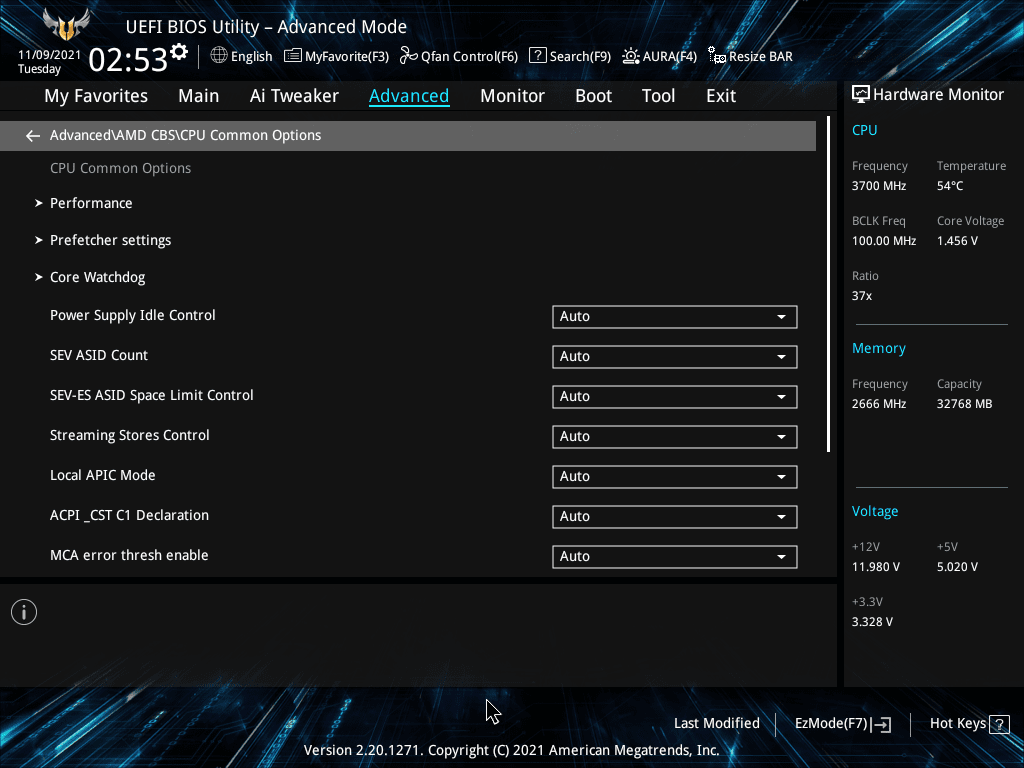Image resolution: width=1024 pixels, height=768 pixels.
Task: Select the Local APIC Mode label
Action: click(103, 475)
